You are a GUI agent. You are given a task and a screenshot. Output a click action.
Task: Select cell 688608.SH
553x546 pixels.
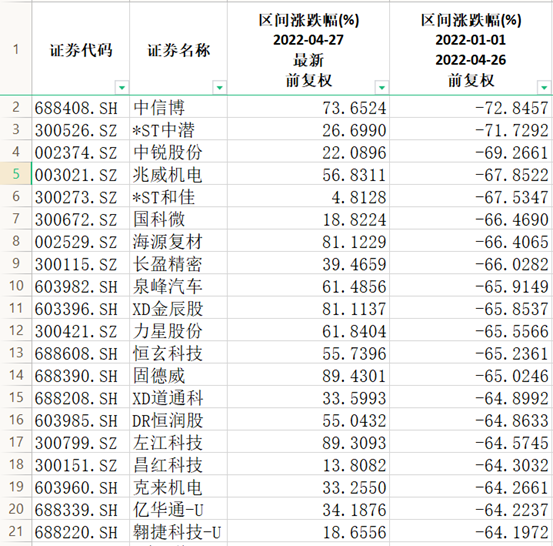(81, 353)
